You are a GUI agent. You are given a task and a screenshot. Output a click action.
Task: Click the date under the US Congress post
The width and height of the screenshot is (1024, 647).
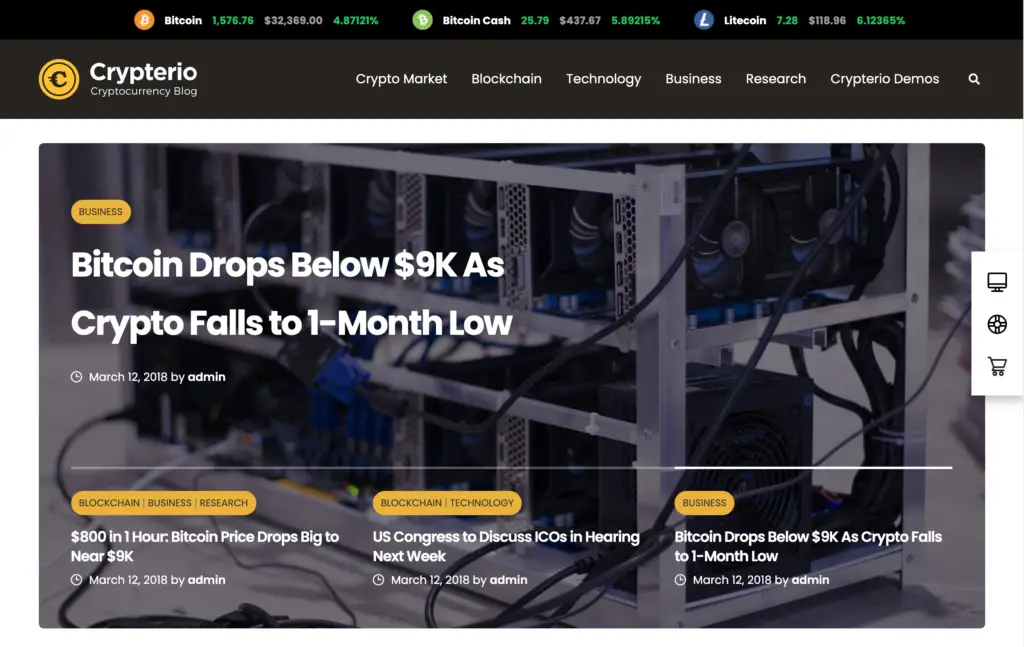click(430, 580)
